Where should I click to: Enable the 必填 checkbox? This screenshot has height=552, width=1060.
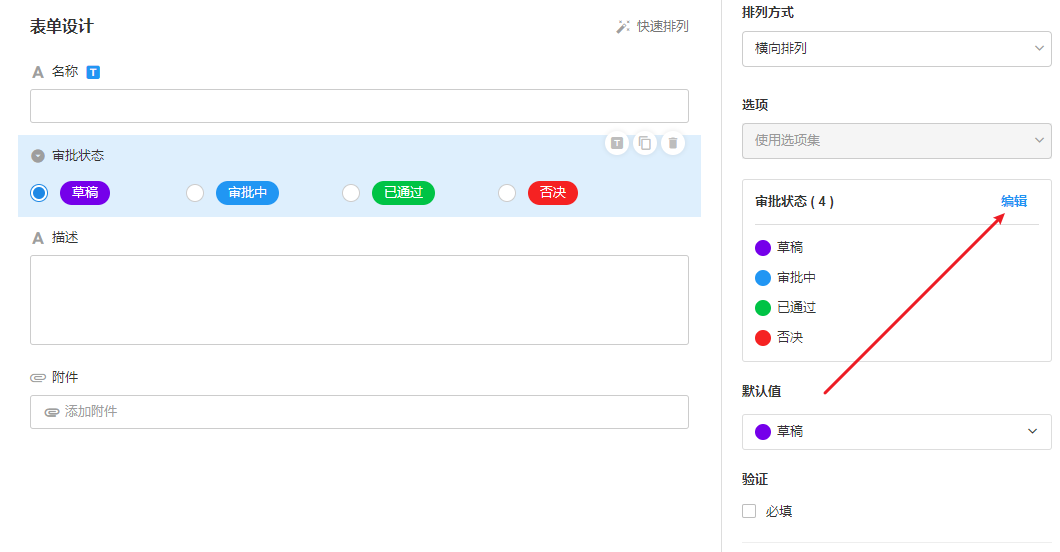tap(749, 511)
